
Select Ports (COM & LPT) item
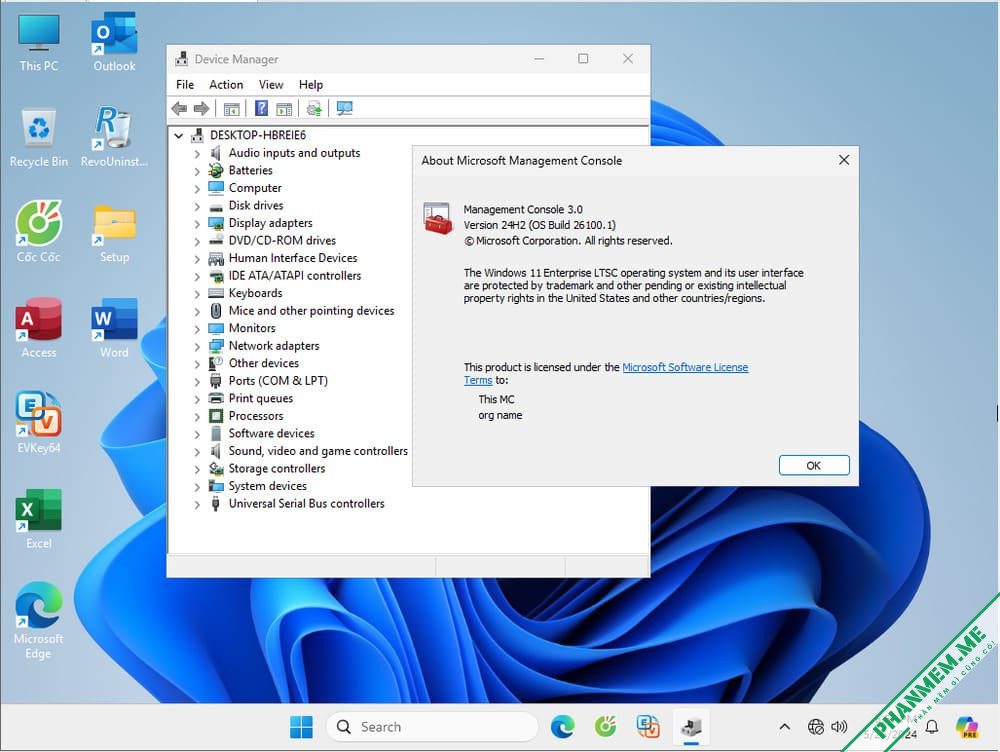(278, 381)
